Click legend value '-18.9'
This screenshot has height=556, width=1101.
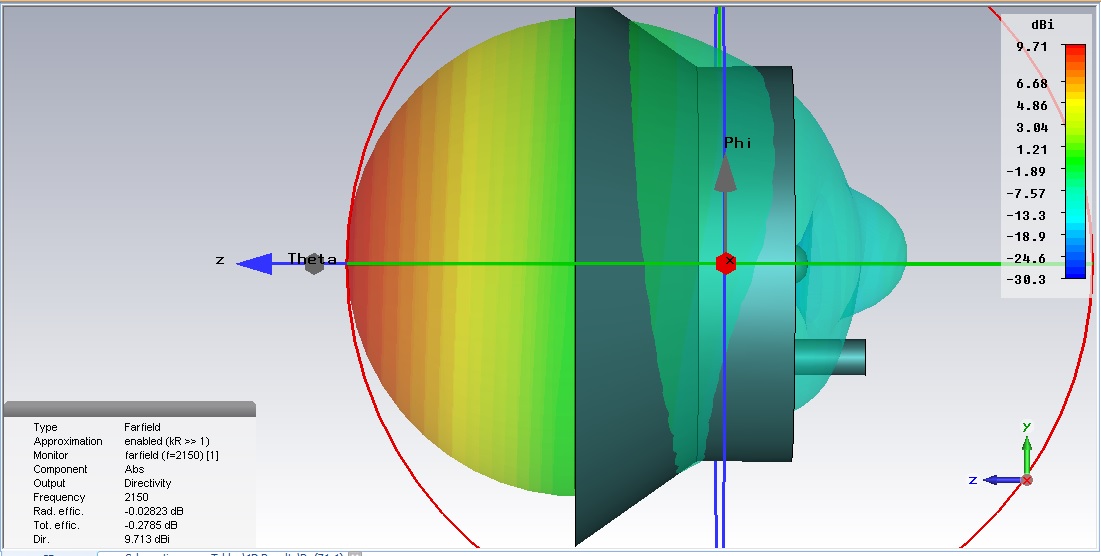(x=1026, y=237)
